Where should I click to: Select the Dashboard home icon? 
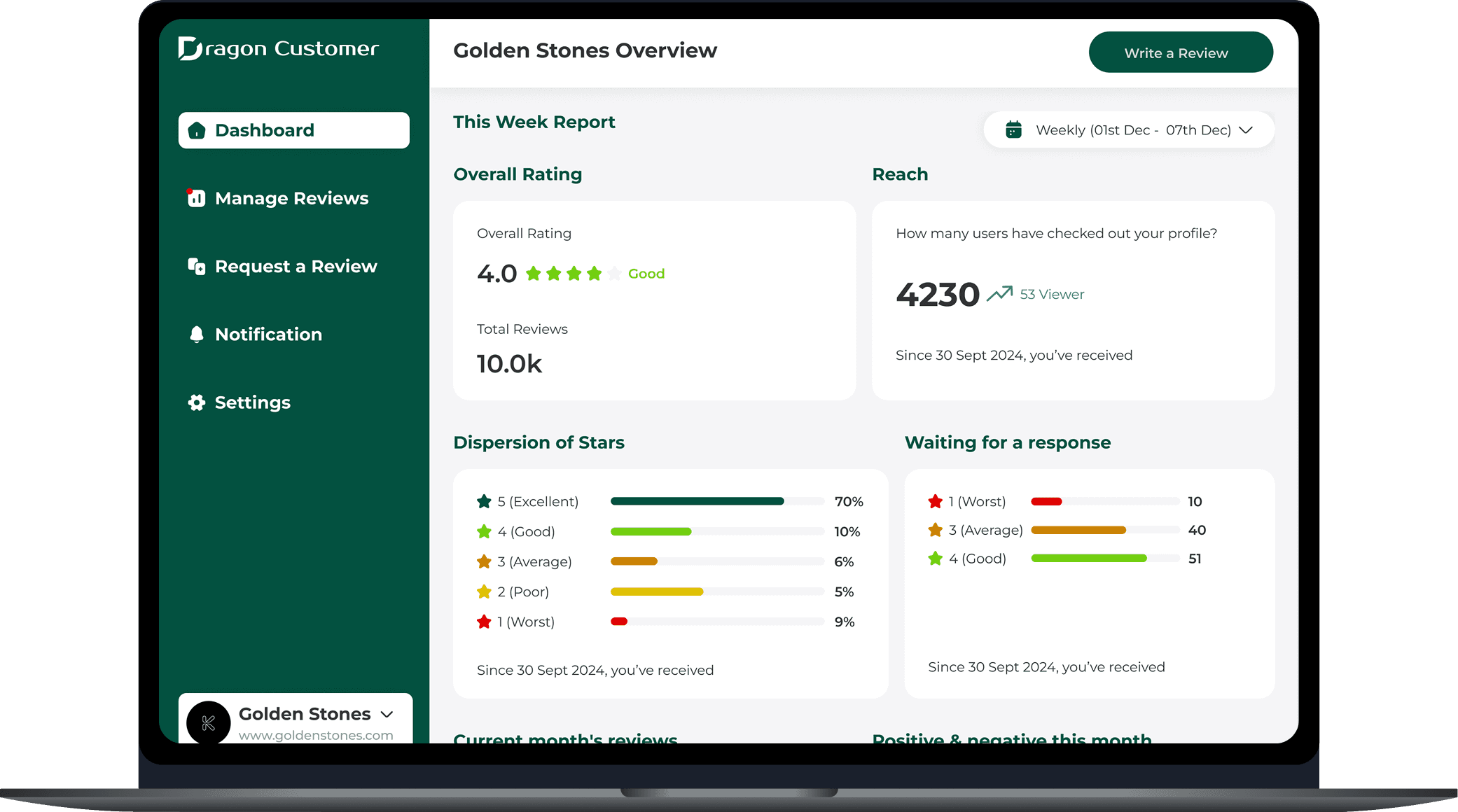click(x=197, y=130)
